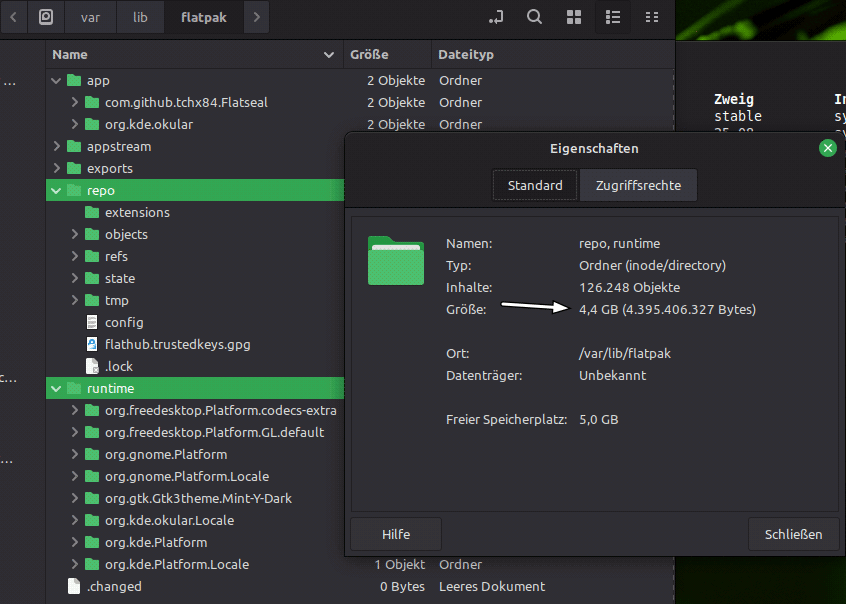
Task: Expand org.freedesktop.Platform.codecs-extra folder
Action: pos(74,410)
